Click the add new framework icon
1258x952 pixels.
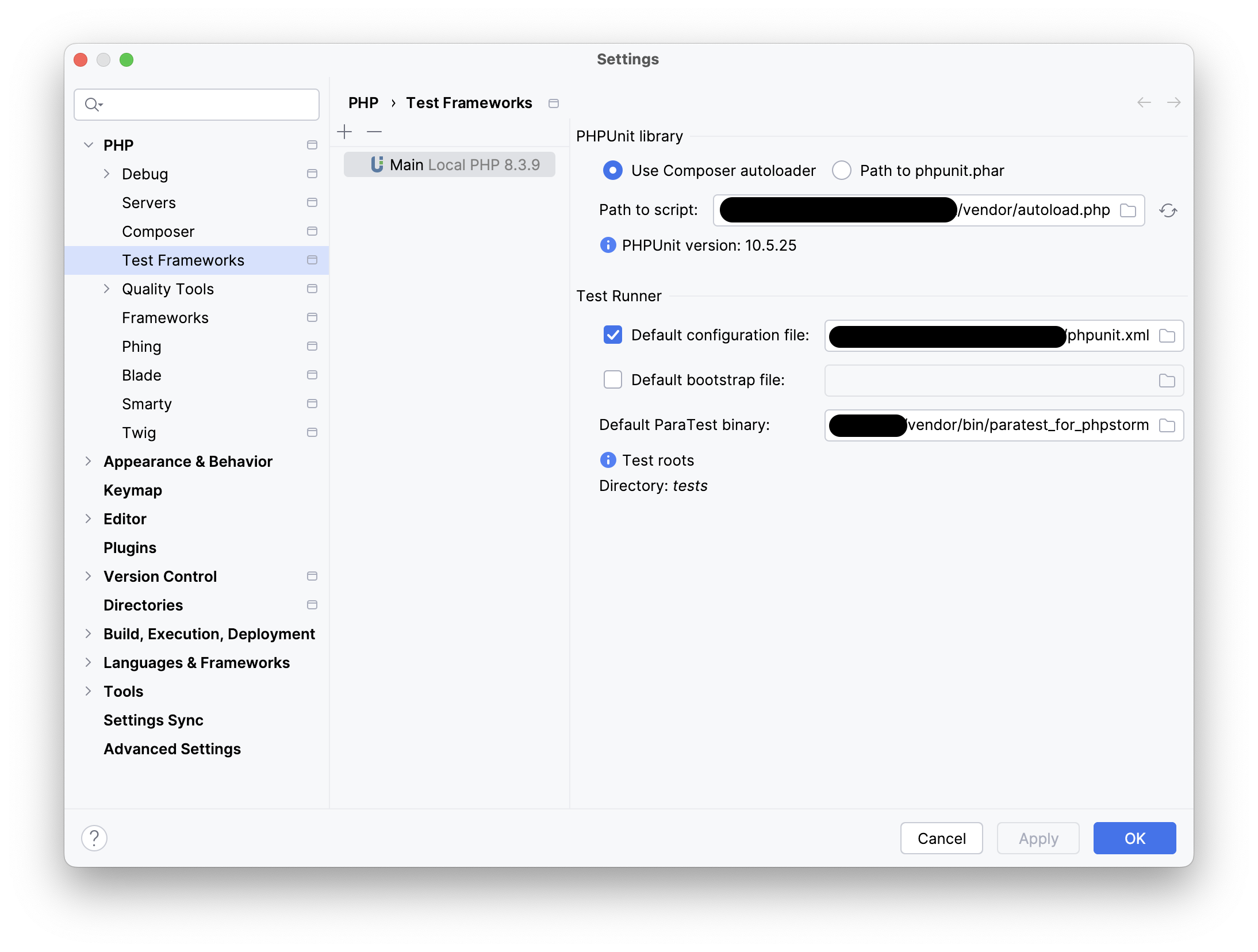pyautogui.click(x=344, y=131)
